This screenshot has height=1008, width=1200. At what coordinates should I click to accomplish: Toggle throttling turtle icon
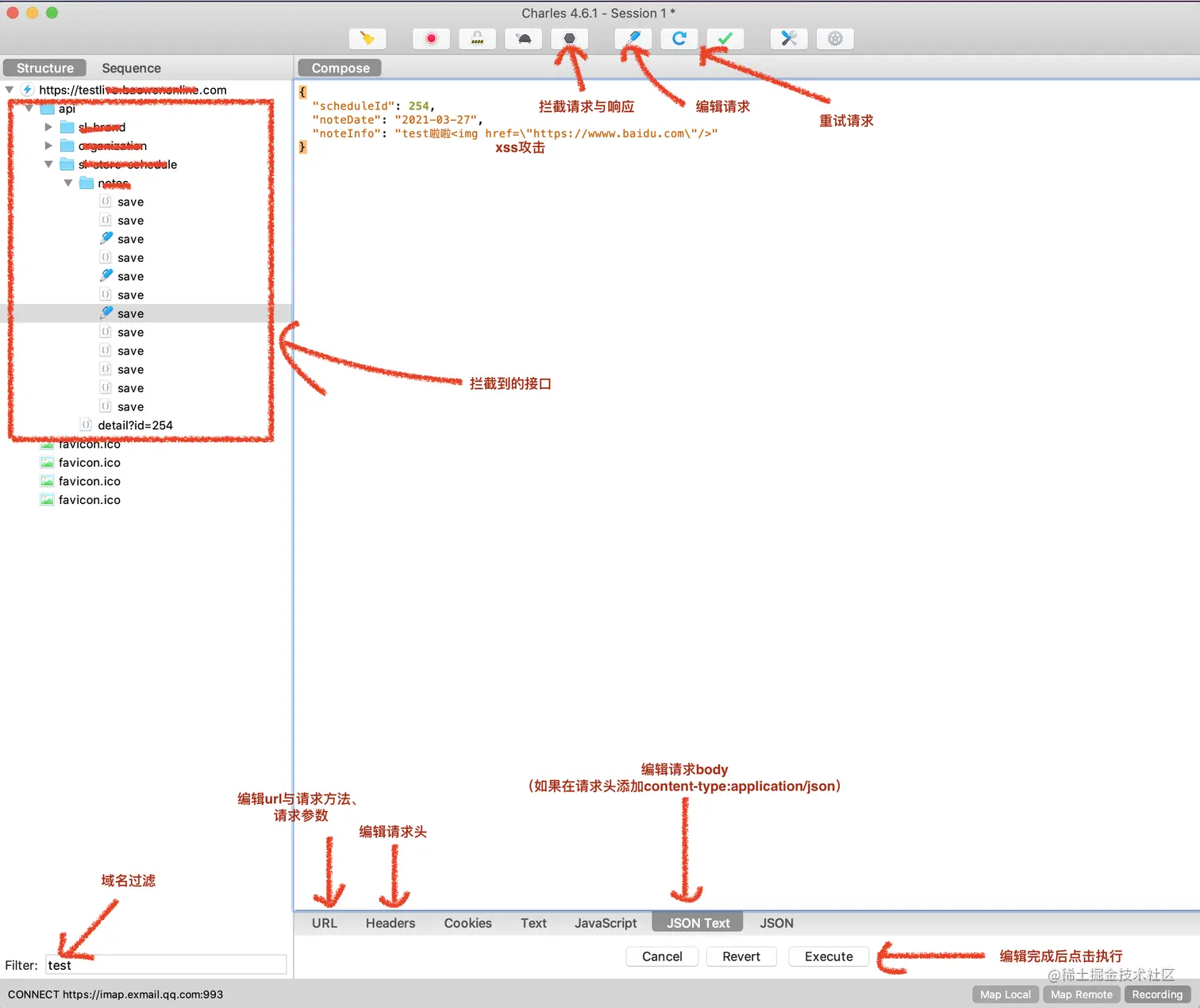coord(524,39)
